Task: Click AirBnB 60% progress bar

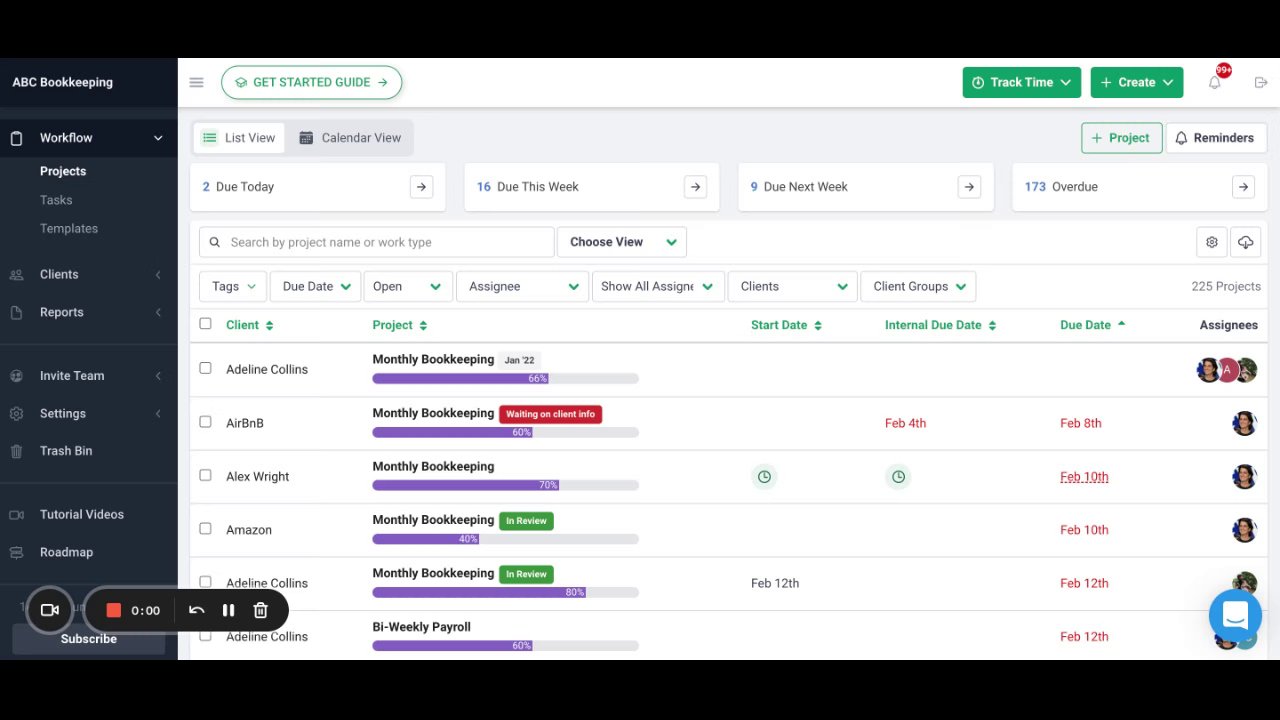Action: (x=505, y=432)
